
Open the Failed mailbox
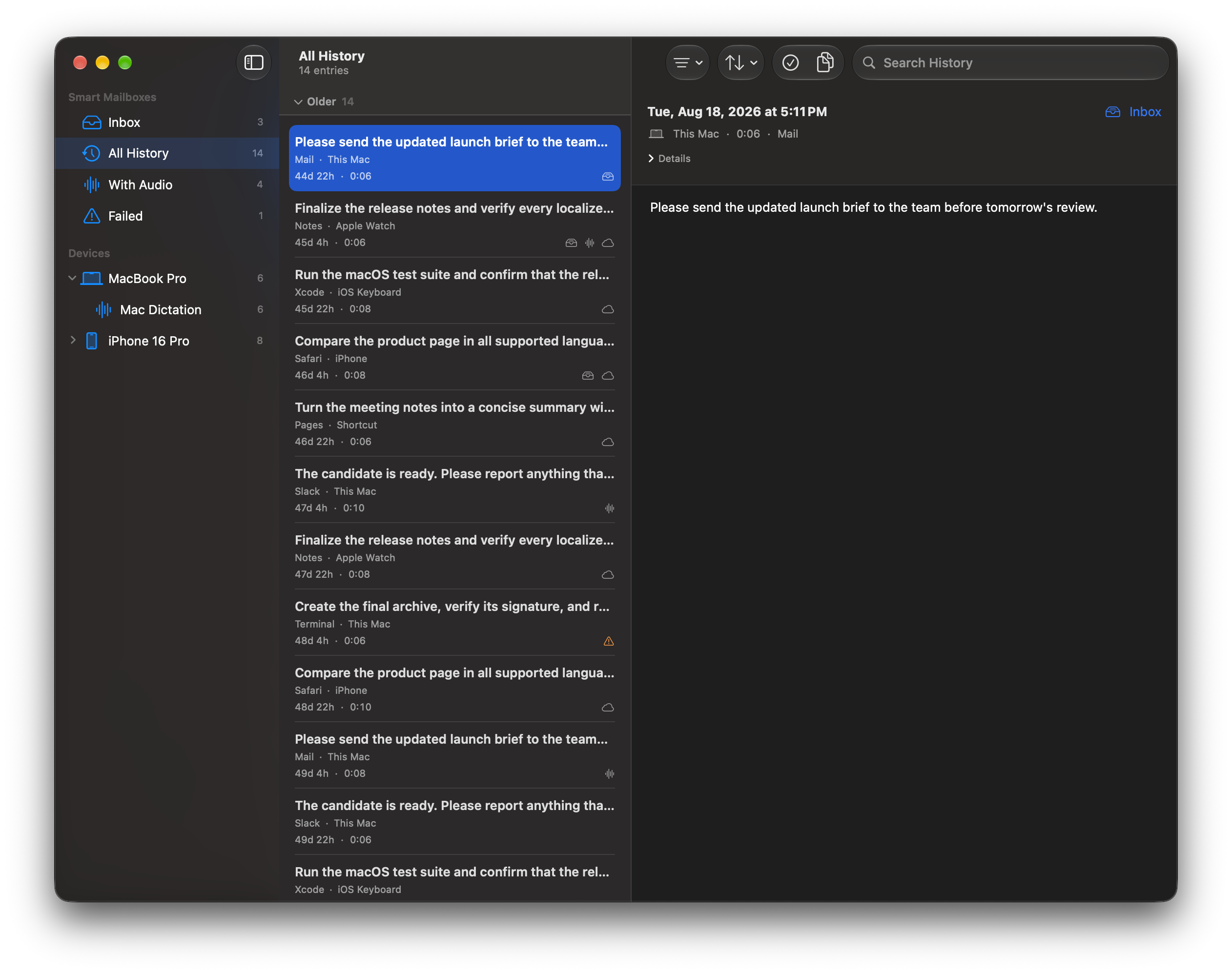[x=167, y=216]
